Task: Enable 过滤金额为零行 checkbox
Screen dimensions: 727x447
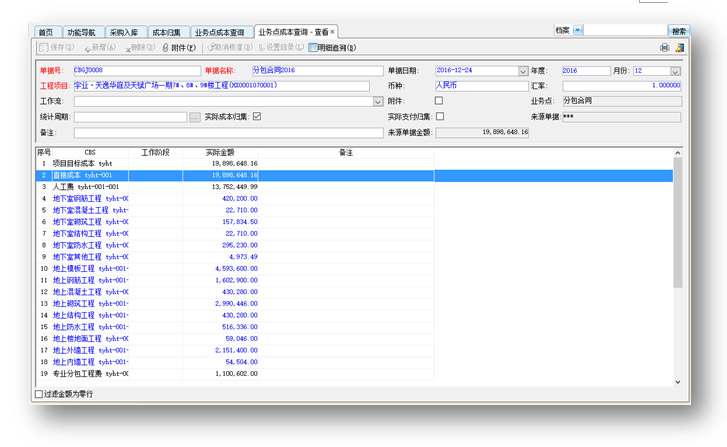Action: click(x=39, y=394)
